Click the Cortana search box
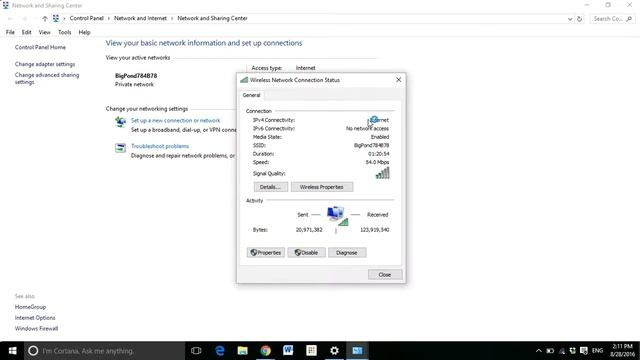Screen dimensions: 640x360 [x=104, y=351]
